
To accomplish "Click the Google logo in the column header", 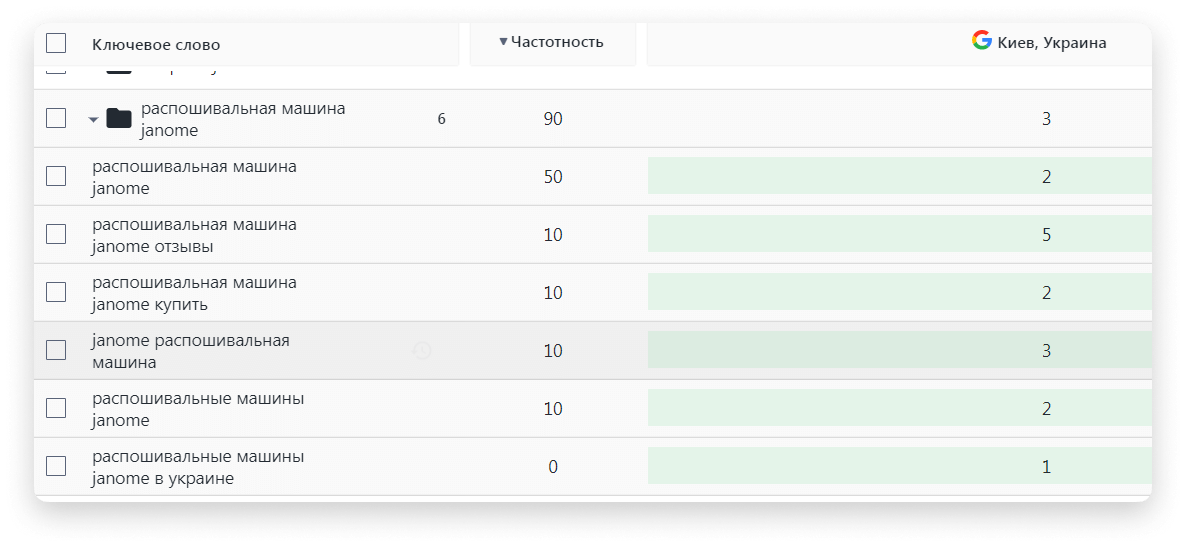I will tap(982, 41).
